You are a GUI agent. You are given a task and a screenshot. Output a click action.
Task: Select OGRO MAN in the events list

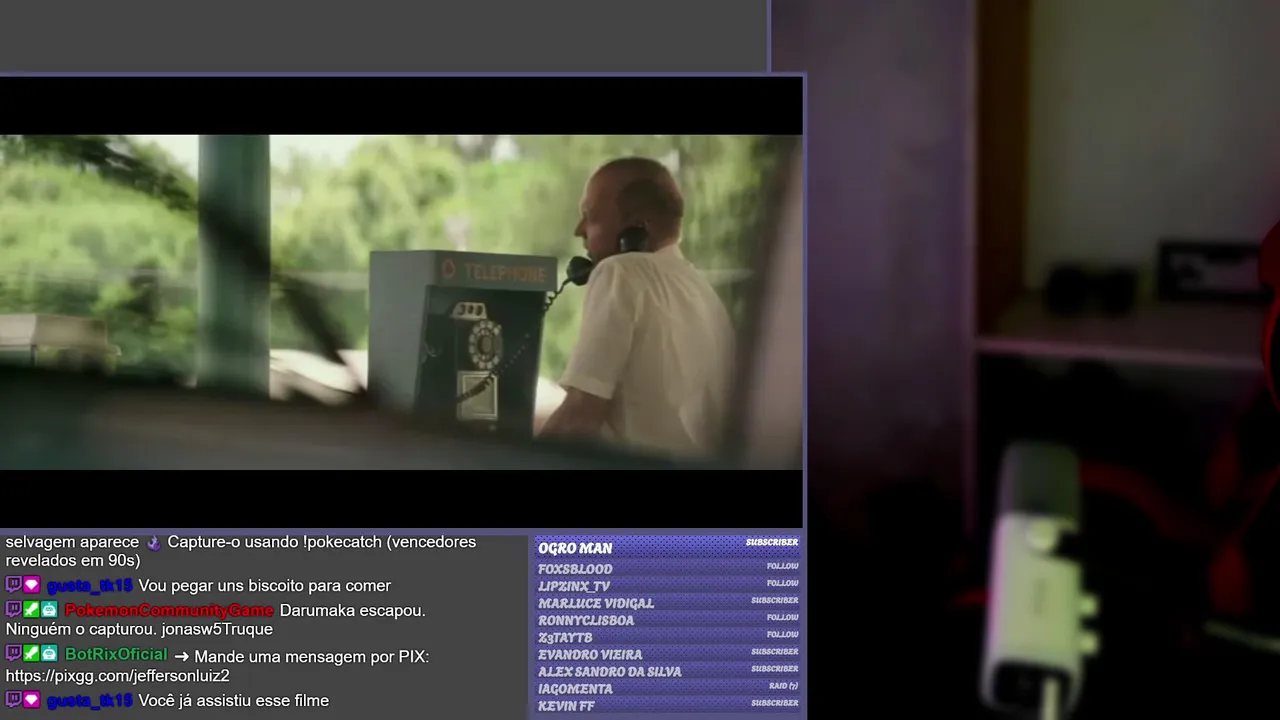click(x=575, y=548)
